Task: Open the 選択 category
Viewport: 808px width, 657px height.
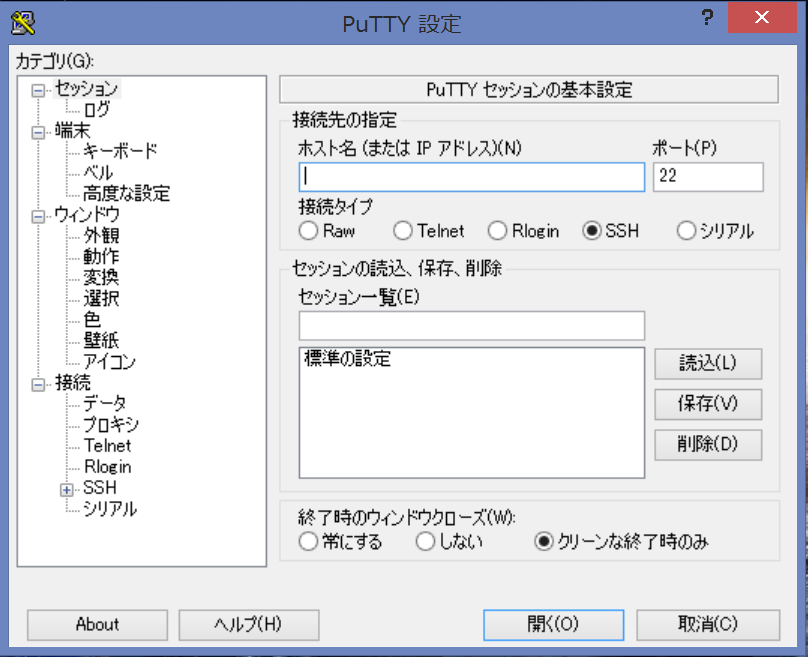Action: pyautogui.click(x=102, y=298)
